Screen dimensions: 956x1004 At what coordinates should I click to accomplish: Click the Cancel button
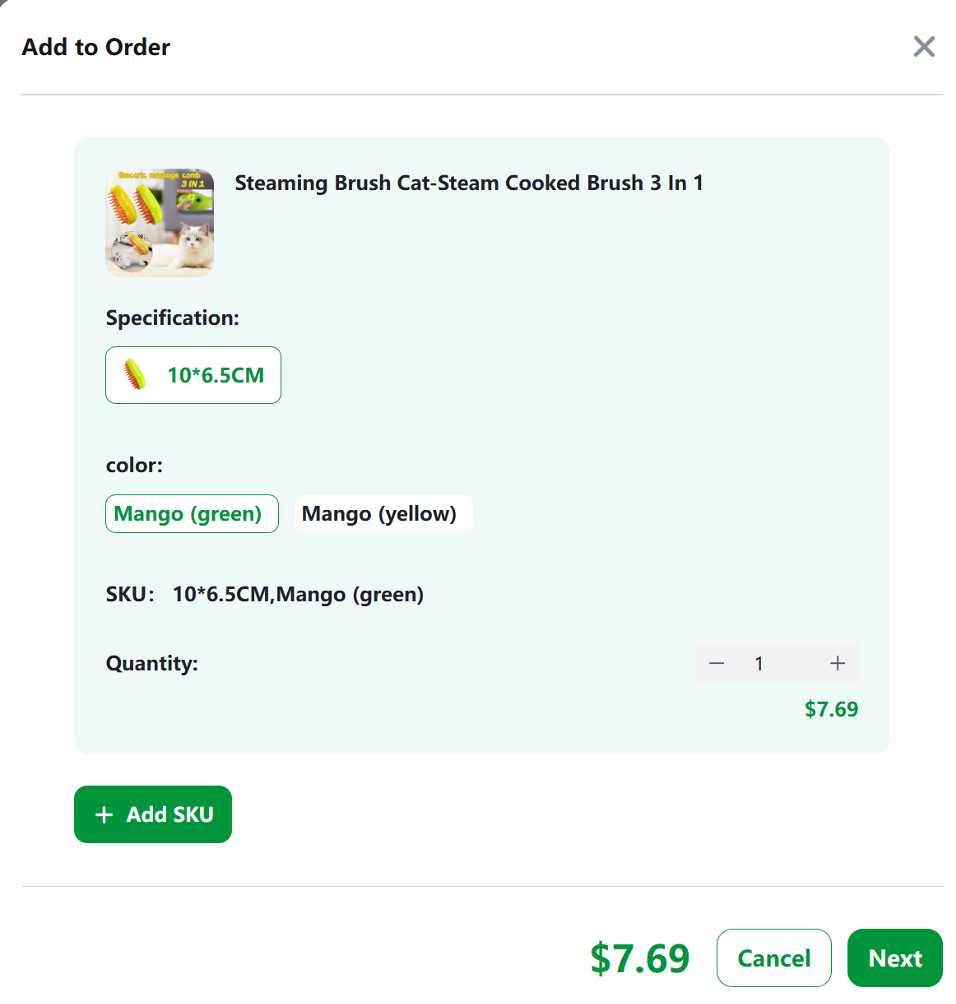pos(774,958)
